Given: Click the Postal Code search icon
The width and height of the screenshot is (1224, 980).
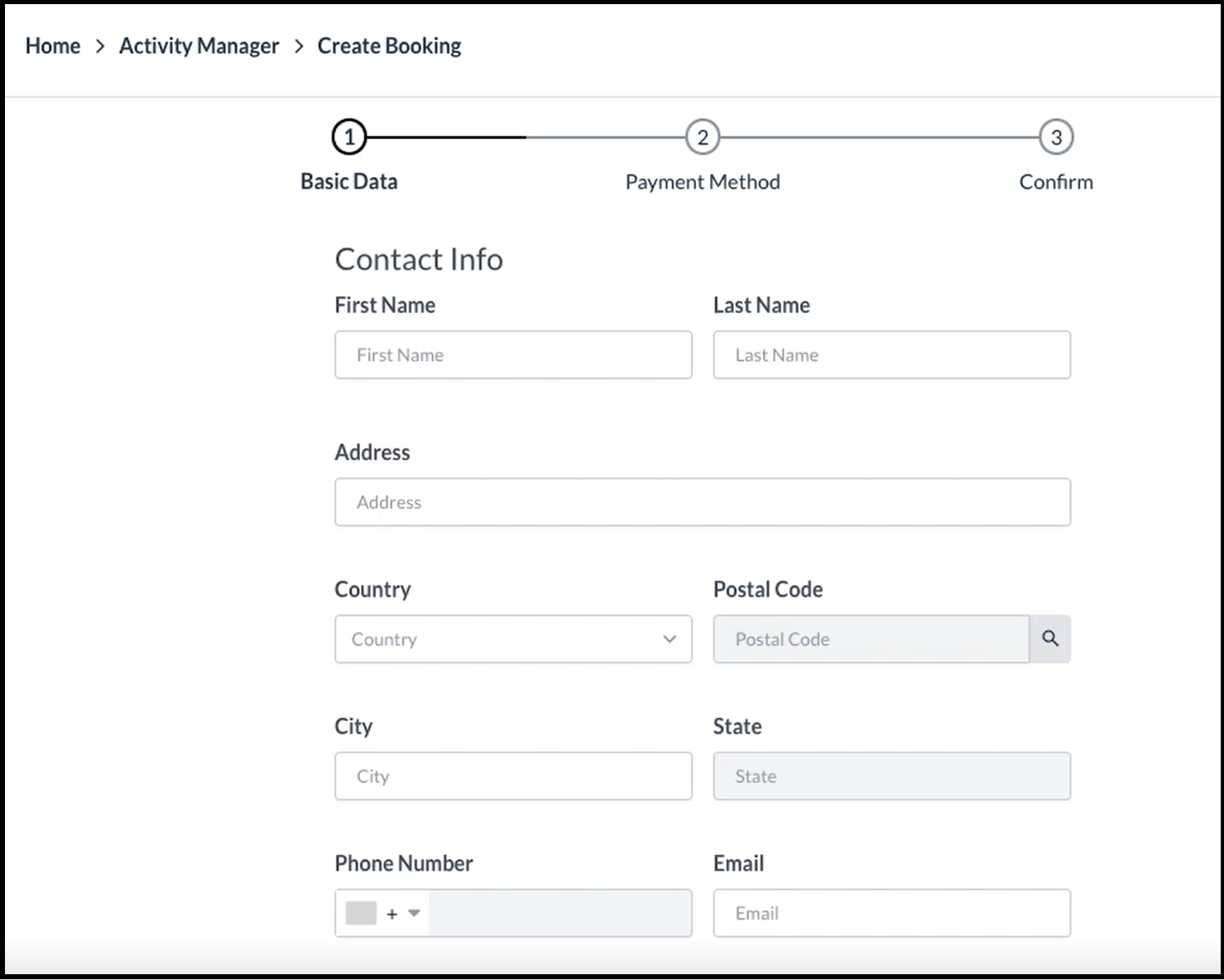Looking at the screenshot, I should [1050, 639].
